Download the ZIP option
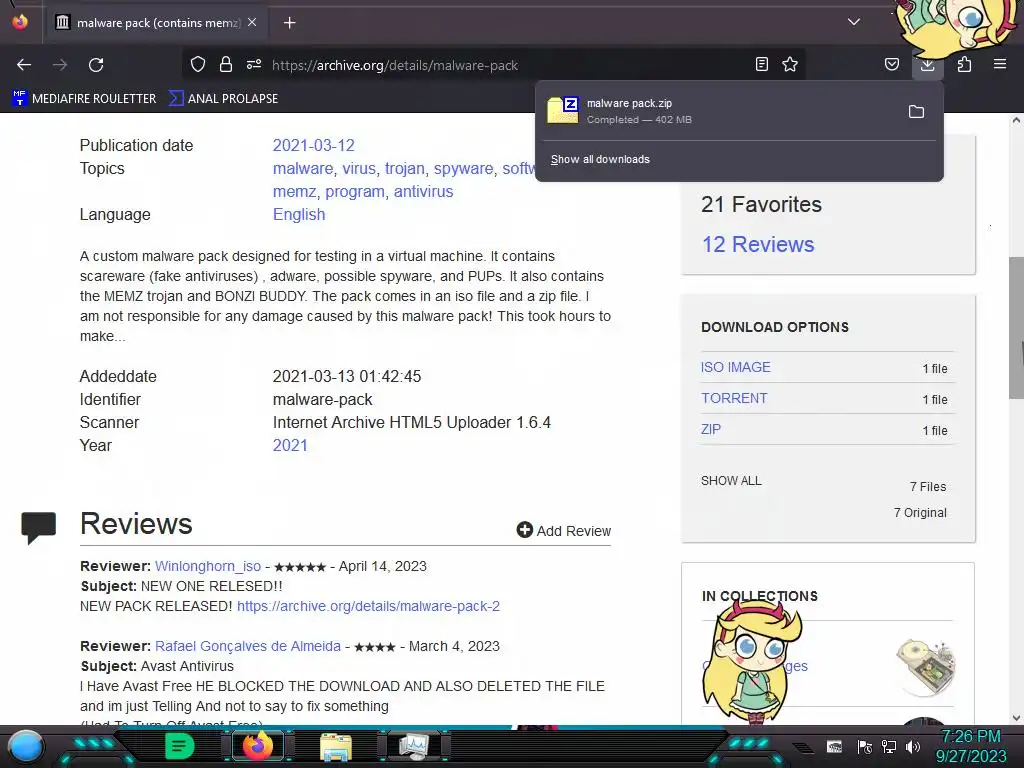Viewport: 1024px width, 768px height. point(711,429)
